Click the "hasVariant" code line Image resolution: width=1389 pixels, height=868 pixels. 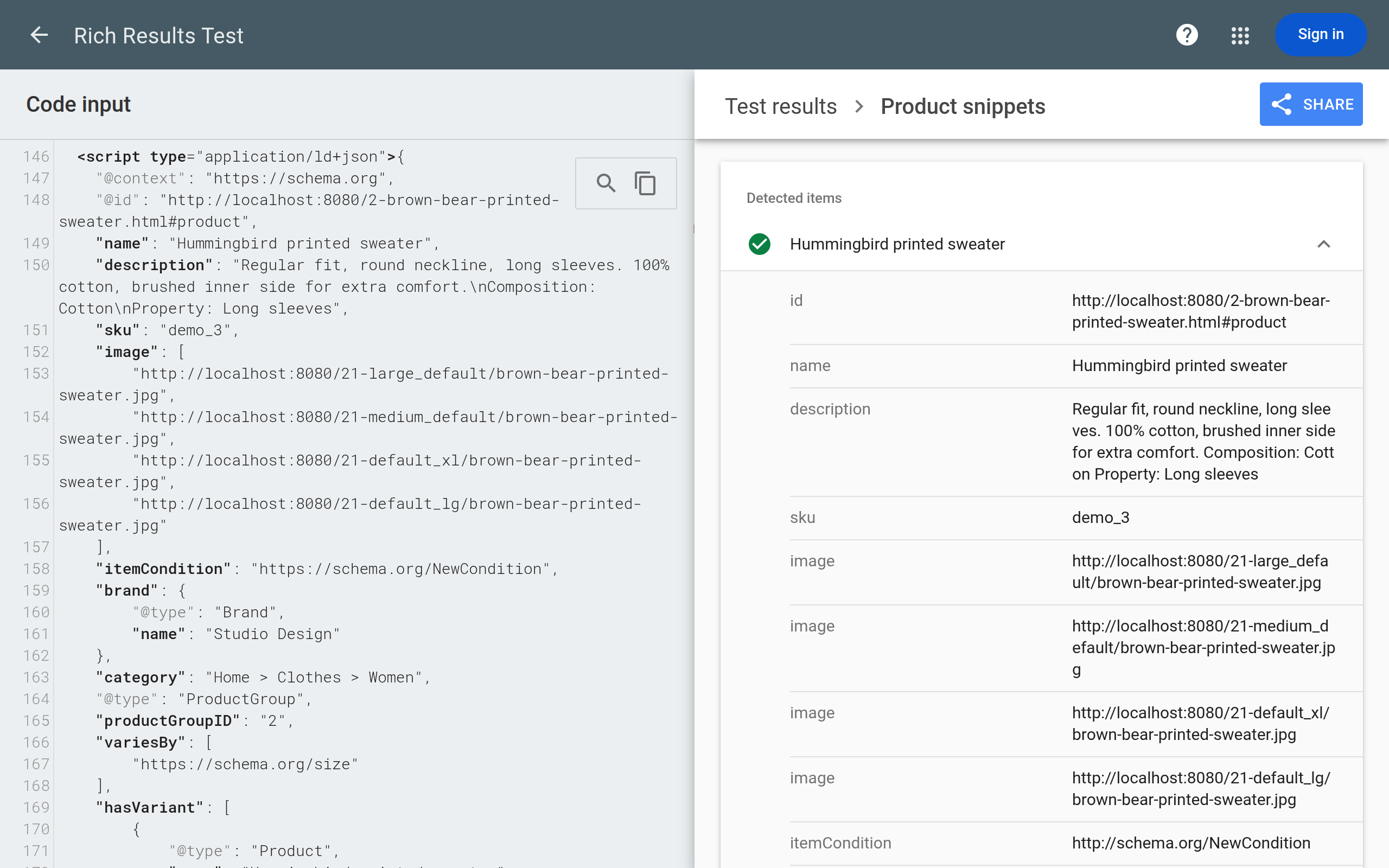click(x=163, y=808)
